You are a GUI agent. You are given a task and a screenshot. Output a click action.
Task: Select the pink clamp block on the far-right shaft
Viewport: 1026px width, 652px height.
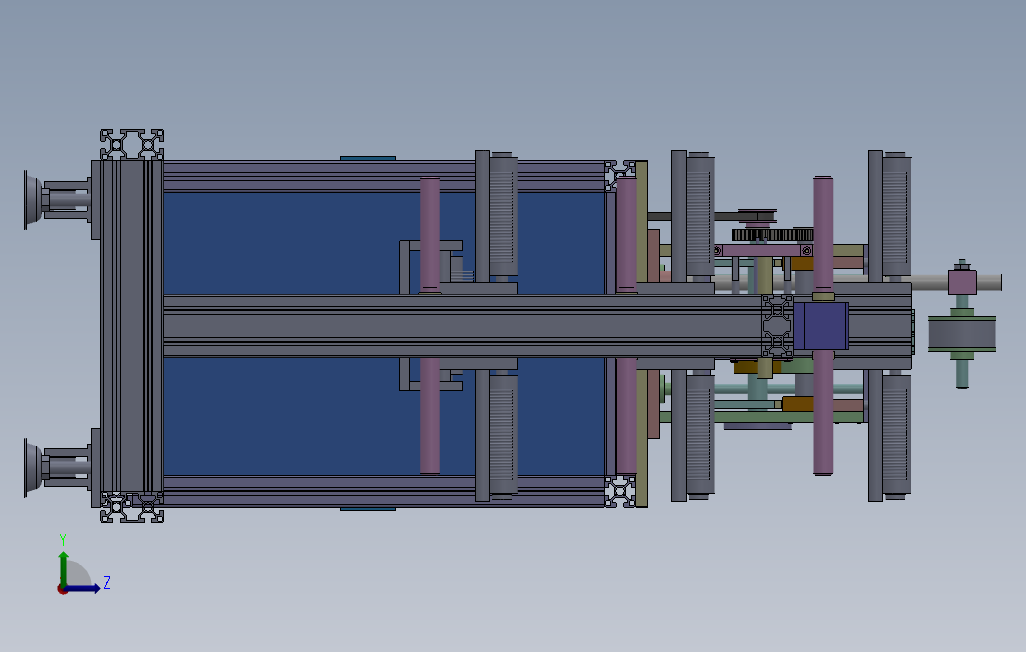click(962, 283)
